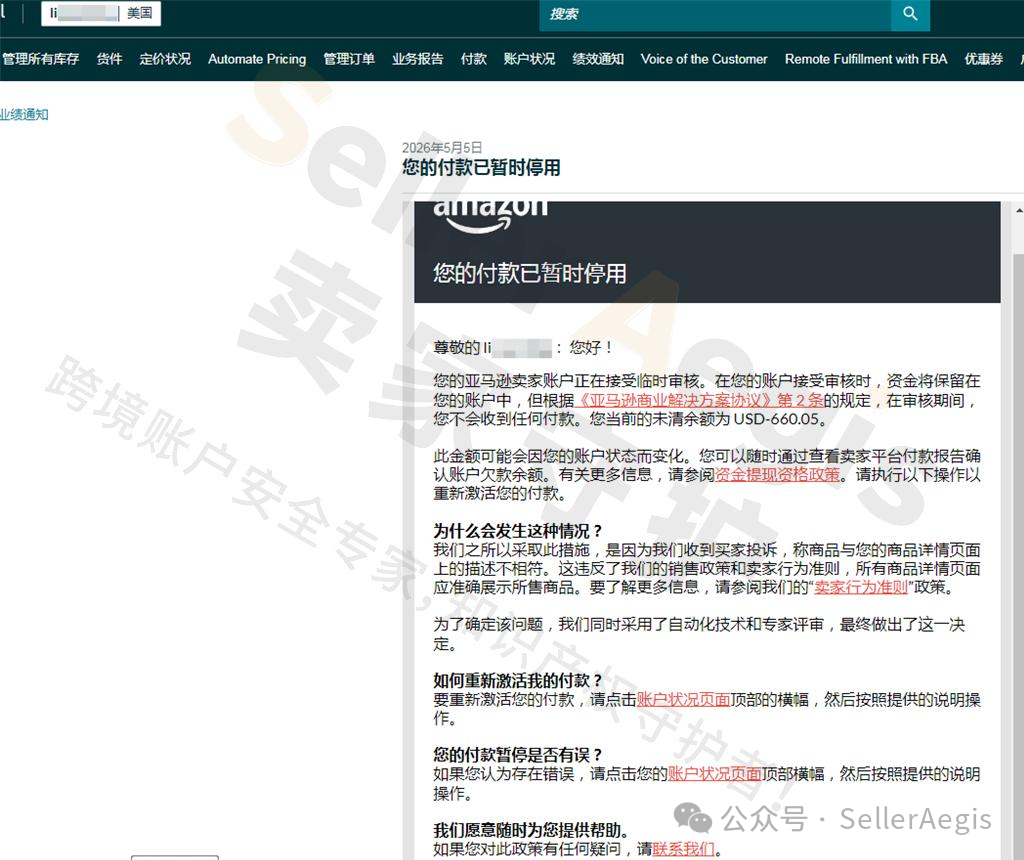Open 账户状况页面 link under 您的付款暂停是否有误
Viewport: 1024px width, 860px height.
coord(714,773)
